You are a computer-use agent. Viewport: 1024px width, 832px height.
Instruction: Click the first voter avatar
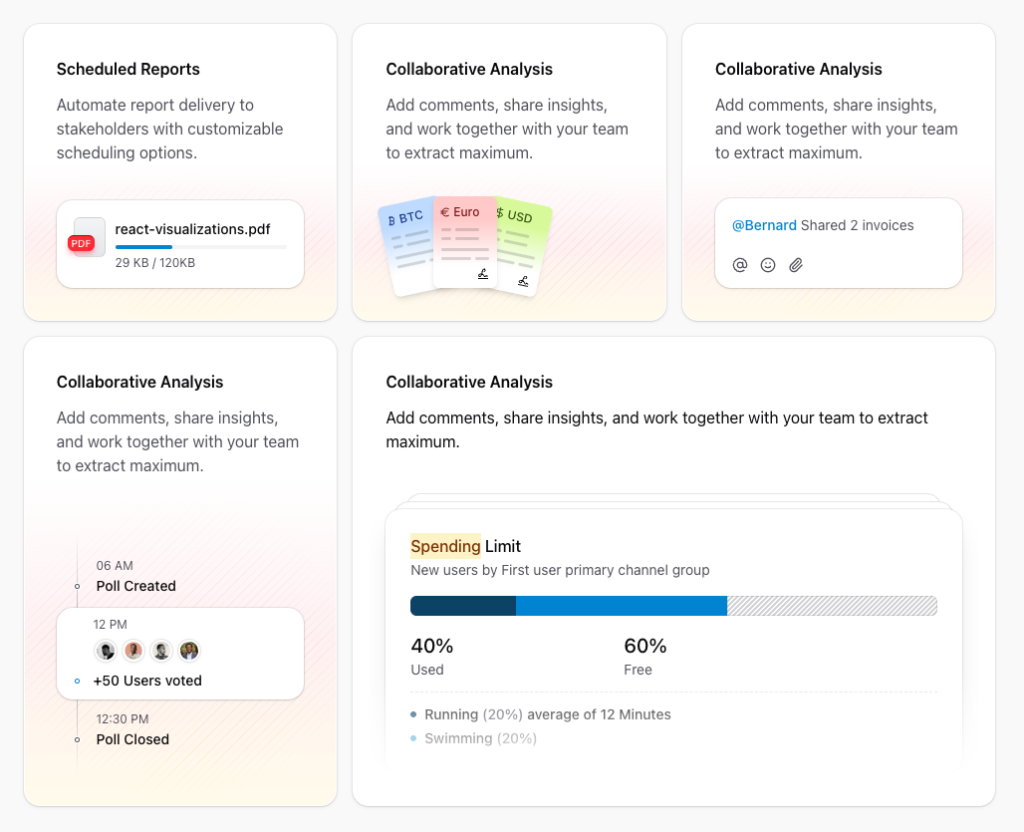pos(106,651)
